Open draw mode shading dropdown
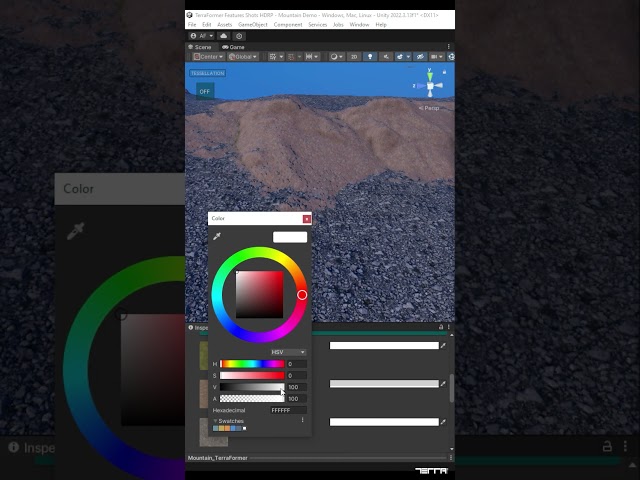640x480 pixels. 336,57
